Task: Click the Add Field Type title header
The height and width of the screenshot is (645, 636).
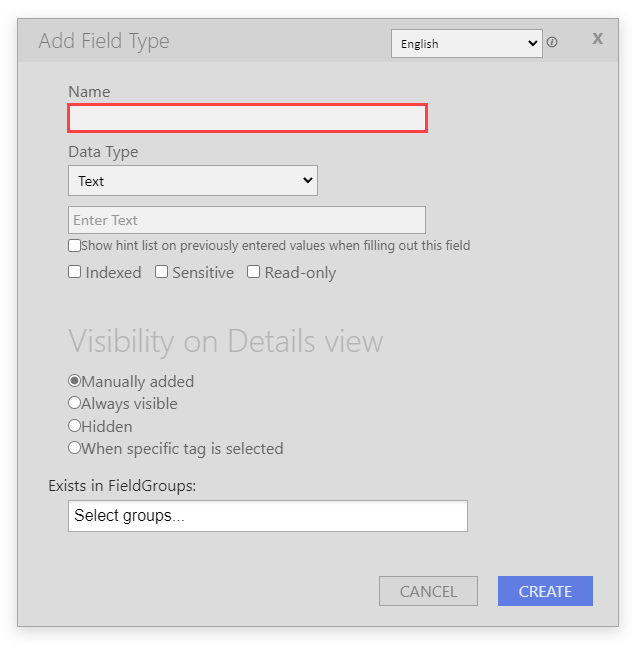Action: tap(104, 41)
